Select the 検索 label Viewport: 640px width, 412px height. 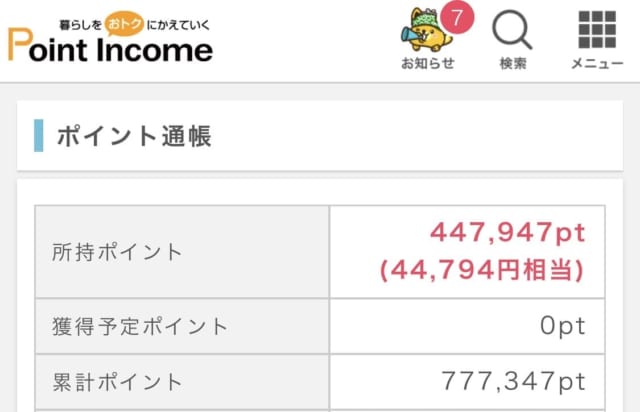click(x=512, y=64)
